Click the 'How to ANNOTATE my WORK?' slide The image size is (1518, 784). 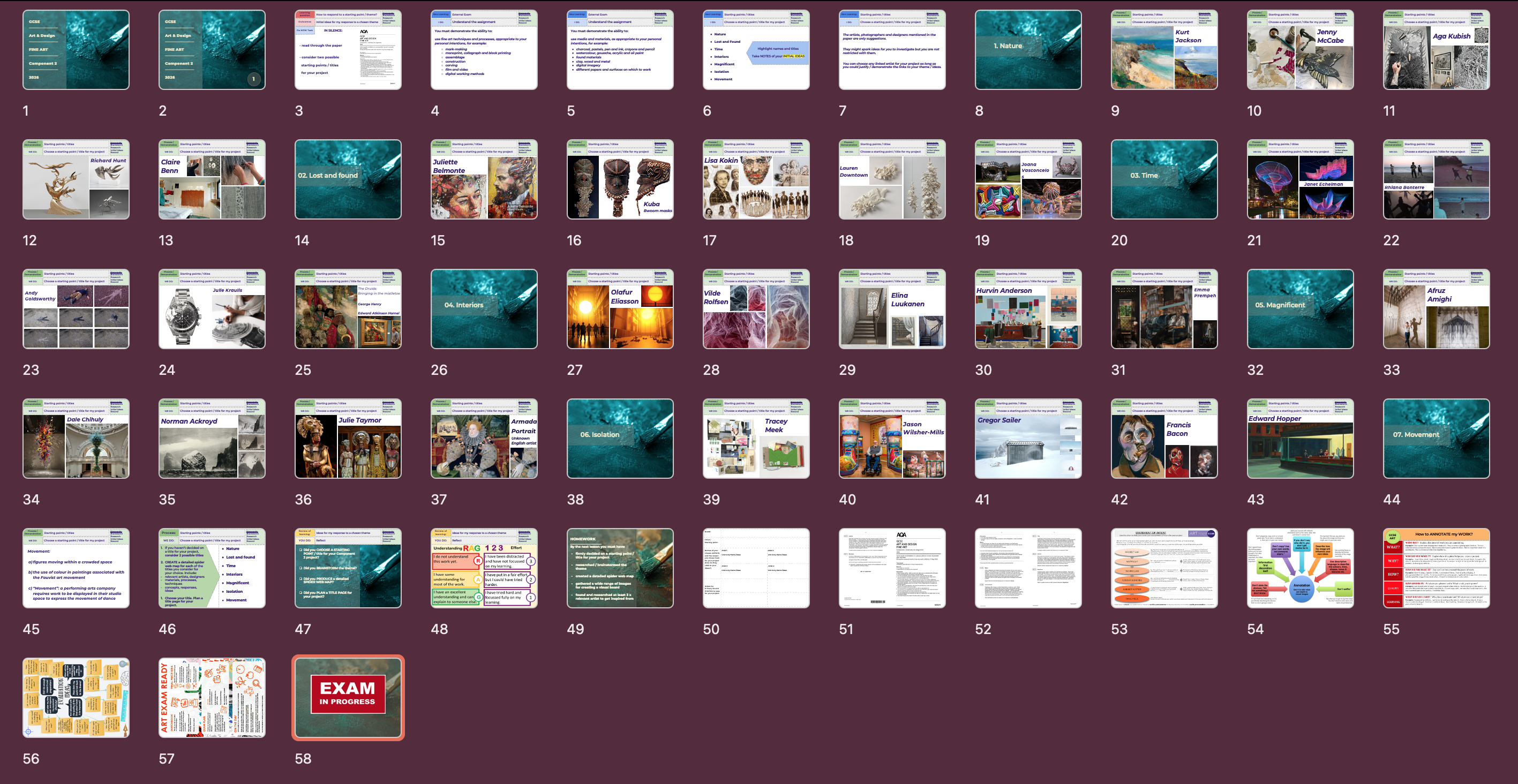pos(1437,568)
